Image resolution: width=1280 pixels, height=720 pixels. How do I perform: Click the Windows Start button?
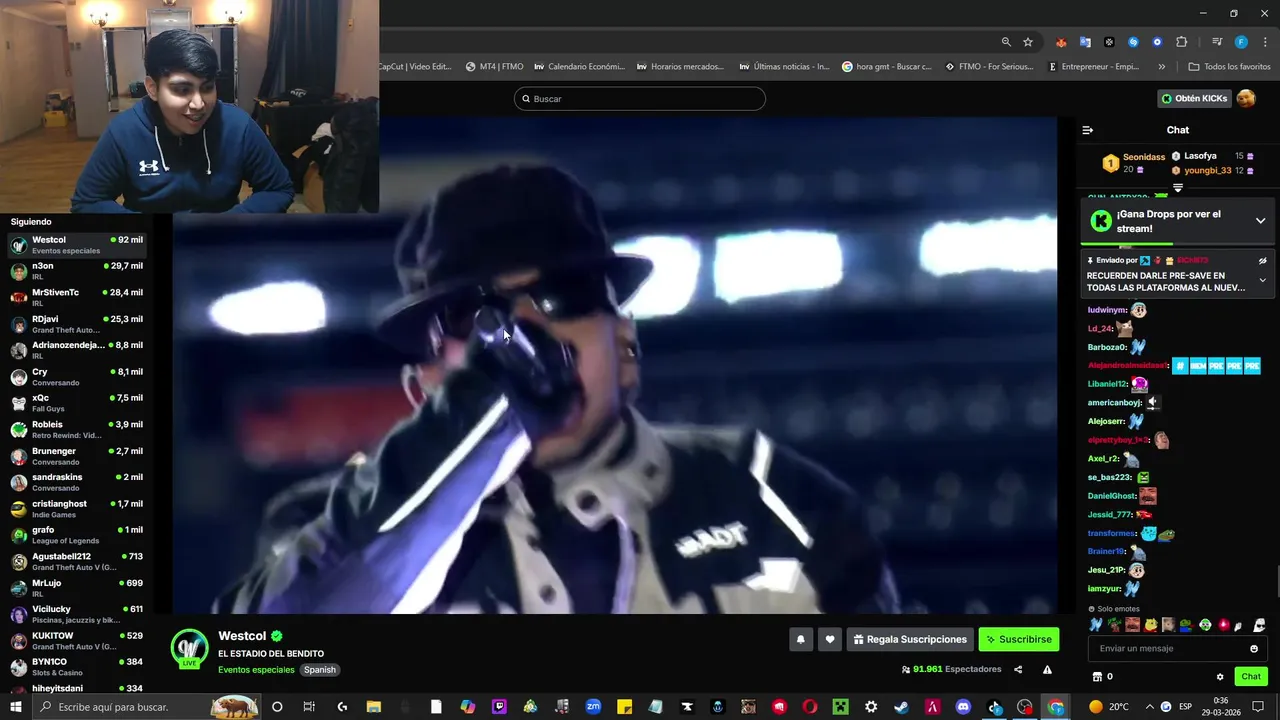point(16,707)
